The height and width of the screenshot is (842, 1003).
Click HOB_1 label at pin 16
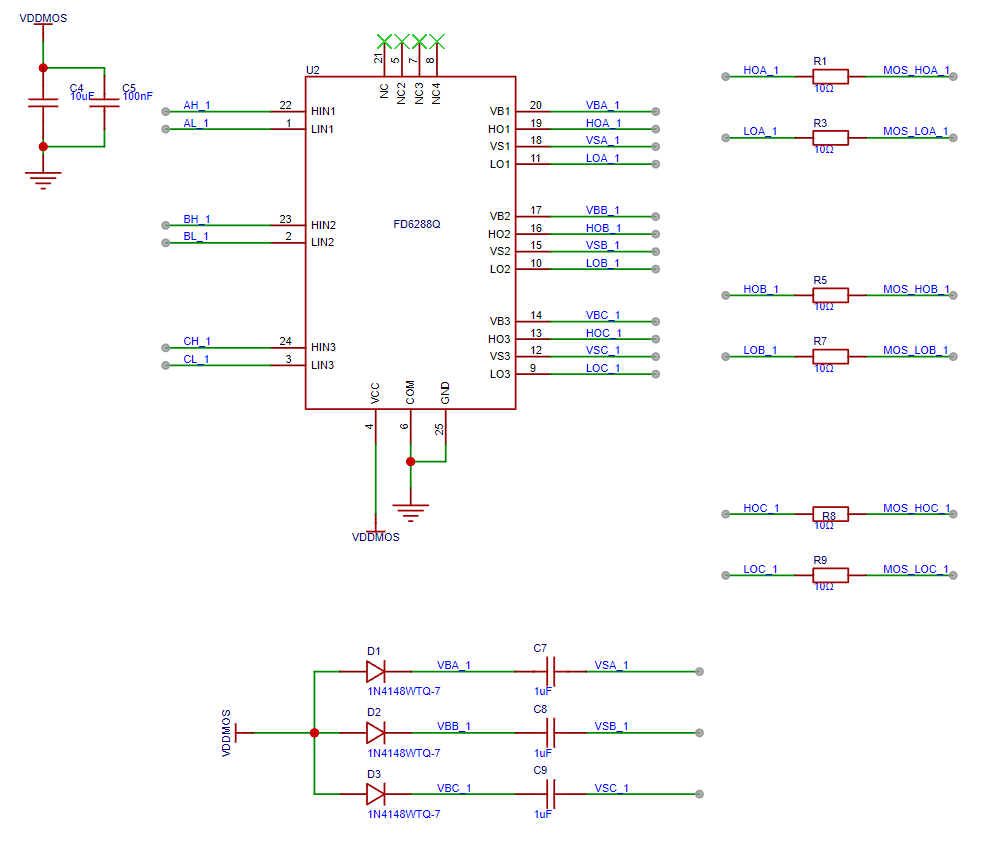coord(603,228)
